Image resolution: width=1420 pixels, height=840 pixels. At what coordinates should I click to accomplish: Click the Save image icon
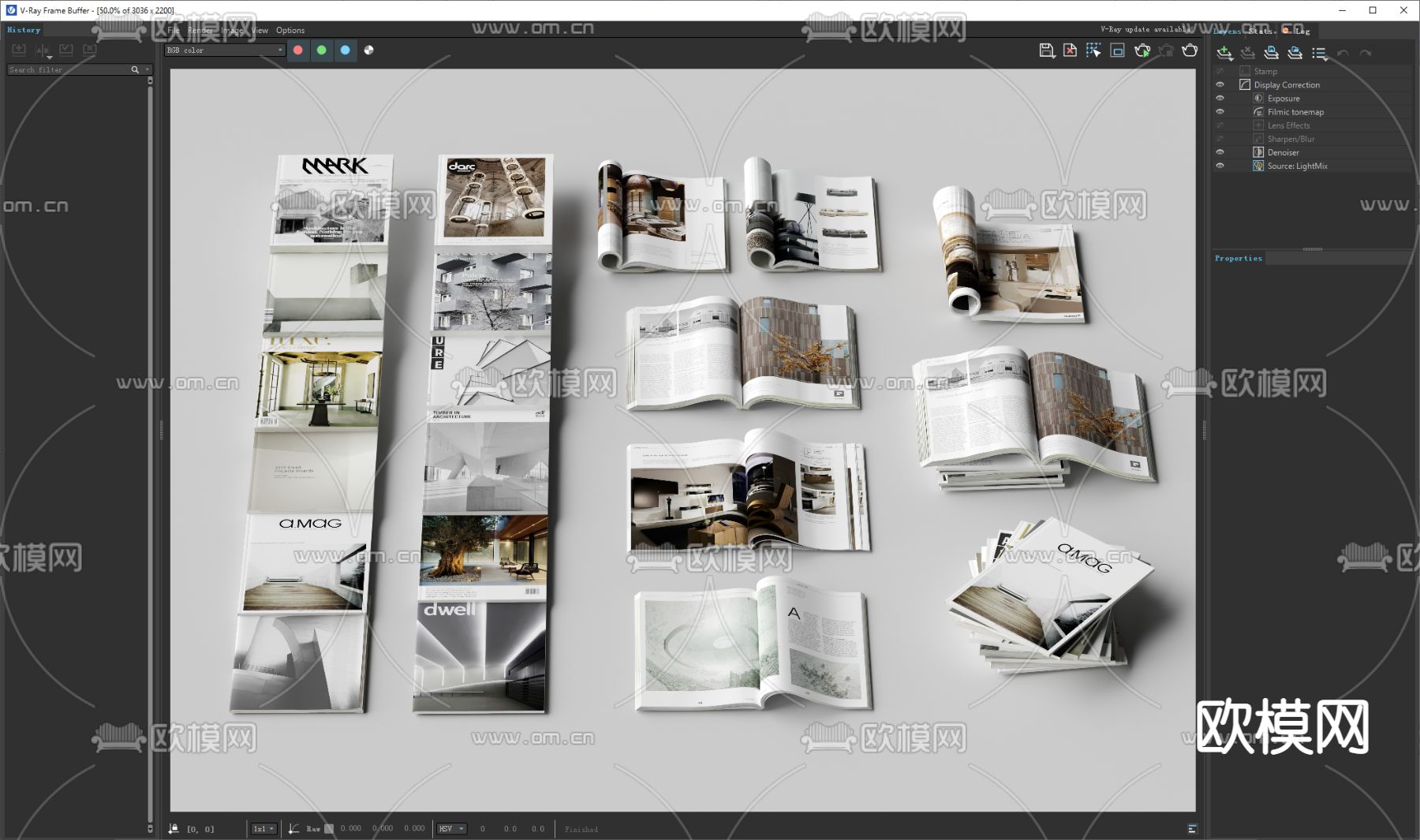point(1046,50)
